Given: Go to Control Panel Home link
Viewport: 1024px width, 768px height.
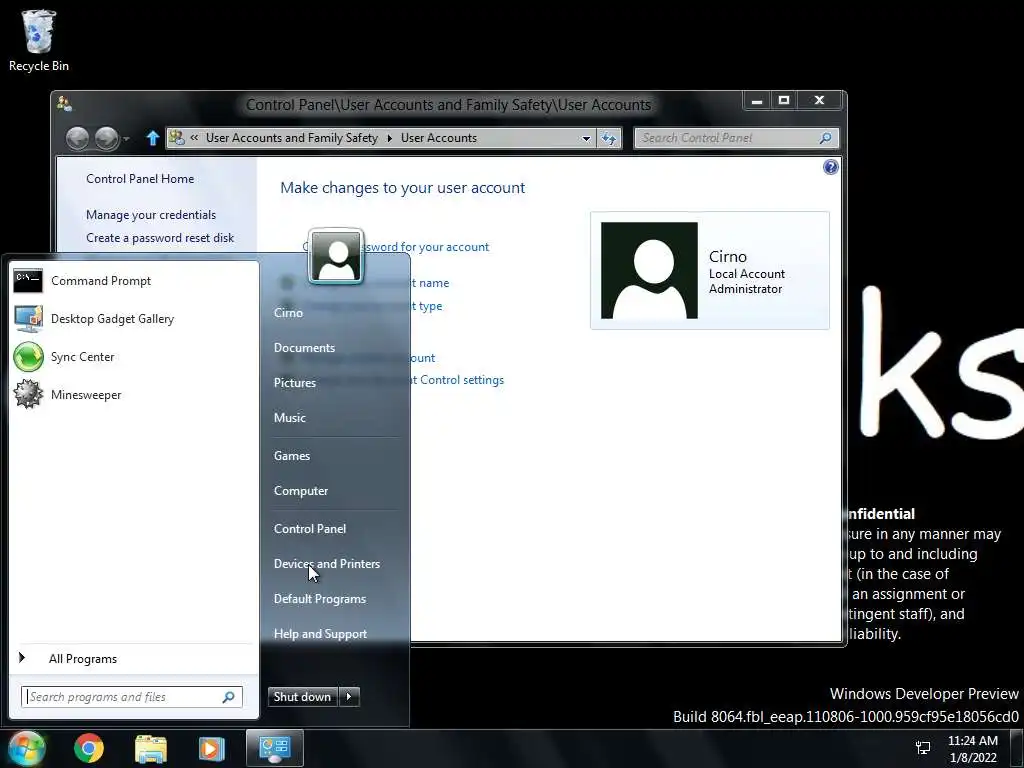Looking at the screenshot, I should [x=140, y=179].
